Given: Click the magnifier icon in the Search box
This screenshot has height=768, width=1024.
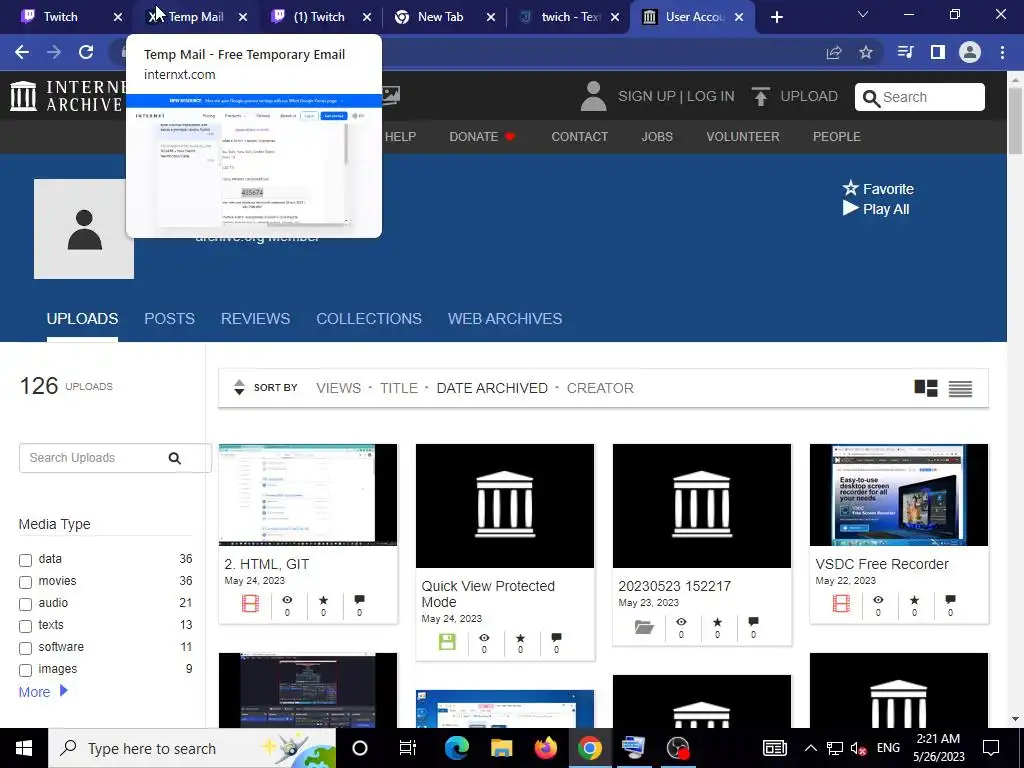Looking at the screenshot, I should tap(871, 98).
